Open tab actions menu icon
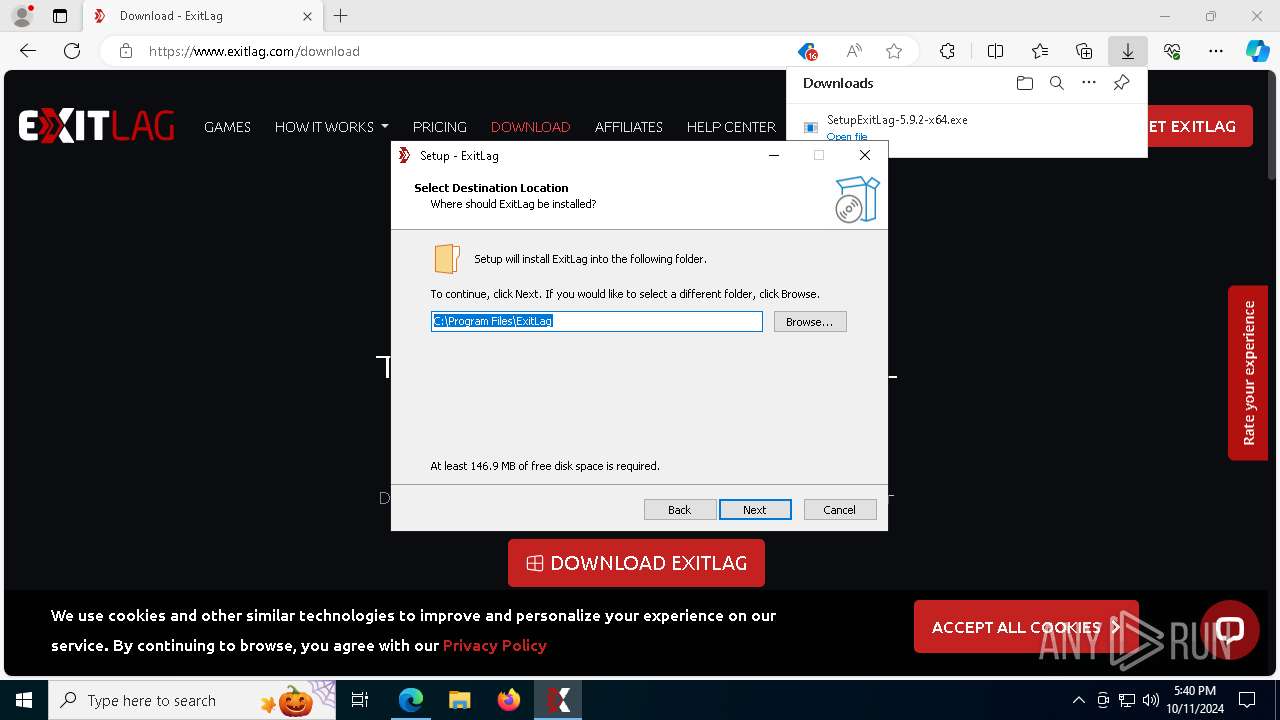This screenshot has width=1280, height=720. [x=60, y=16]
